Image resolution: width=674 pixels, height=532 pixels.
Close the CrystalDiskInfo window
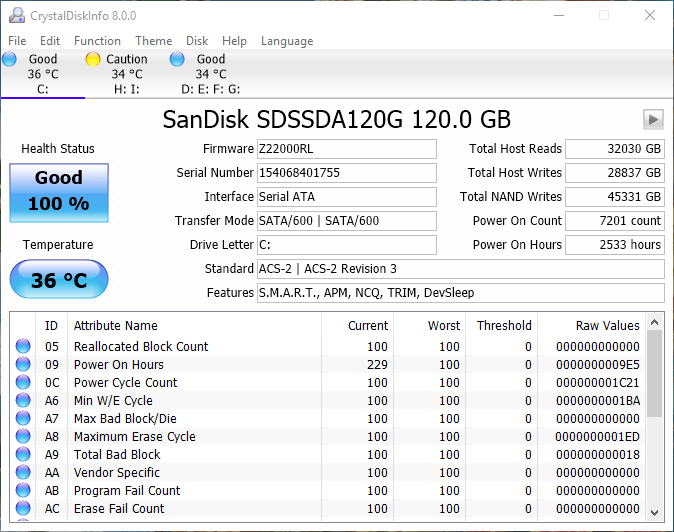pos(649,15)
